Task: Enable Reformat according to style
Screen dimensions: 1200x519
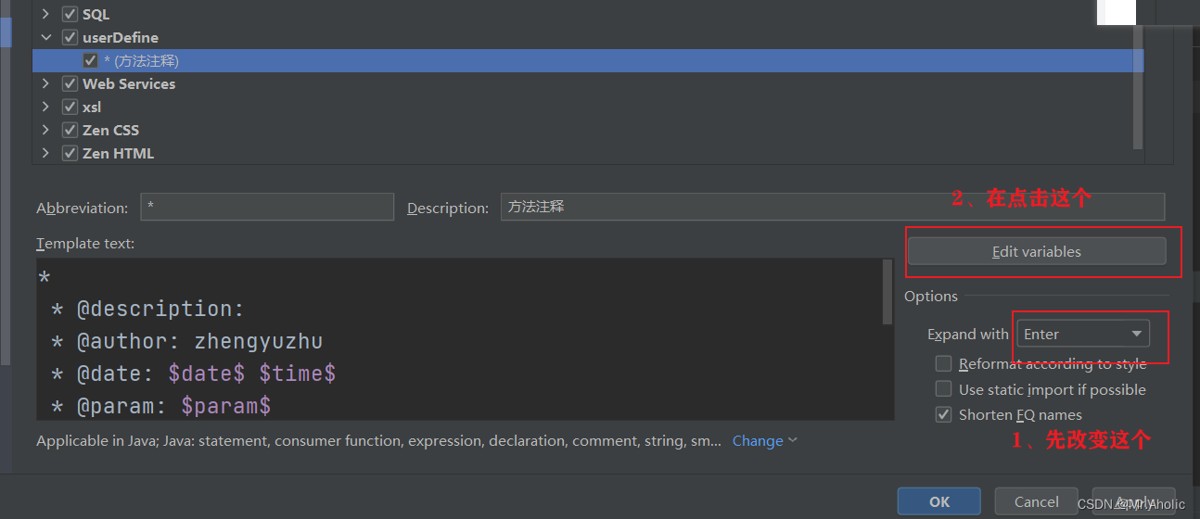Action: point(943,364)
